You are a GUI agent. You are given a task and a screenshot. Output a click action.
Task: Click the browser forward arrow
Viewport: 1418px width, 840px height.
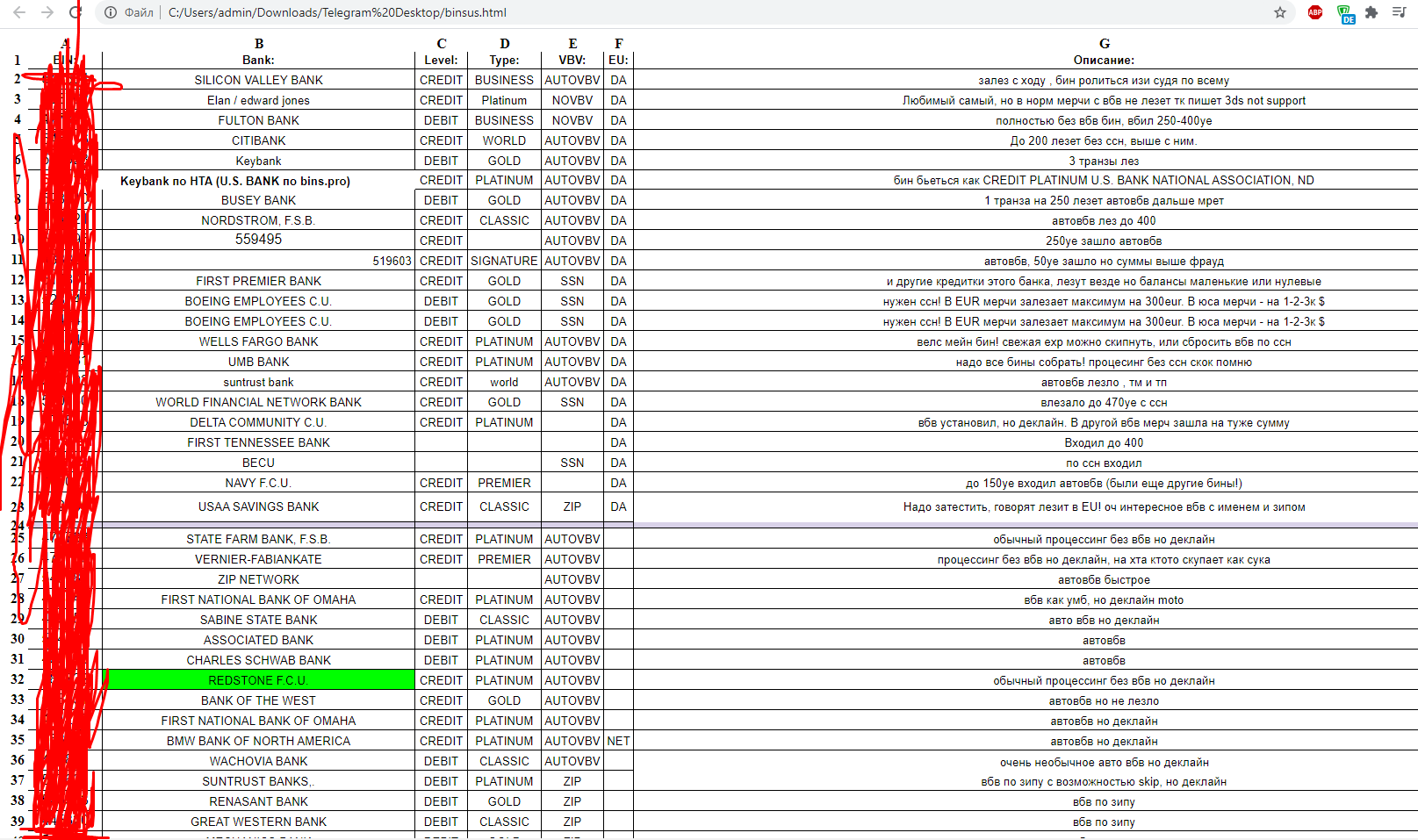(47, 12)
